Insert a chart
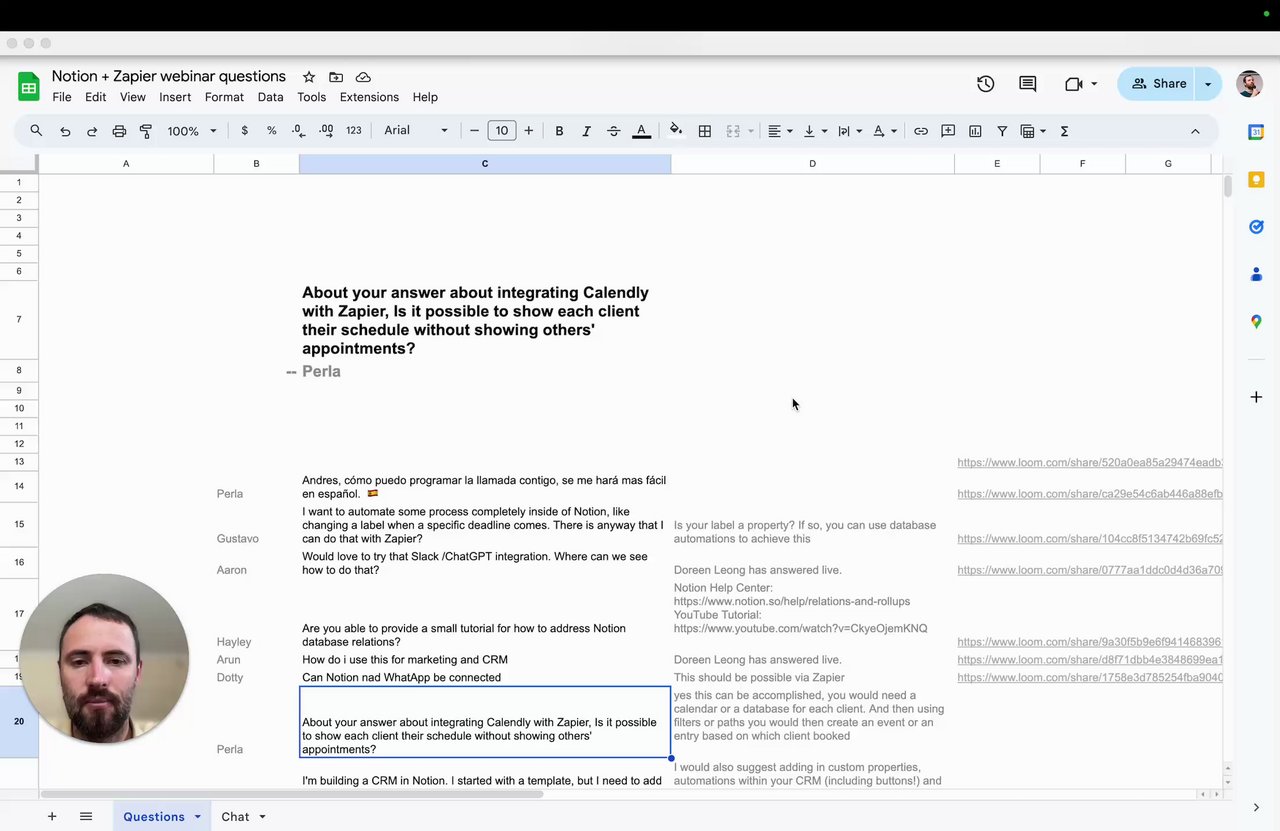This screenshot has width=1280, height=831. 975,131
